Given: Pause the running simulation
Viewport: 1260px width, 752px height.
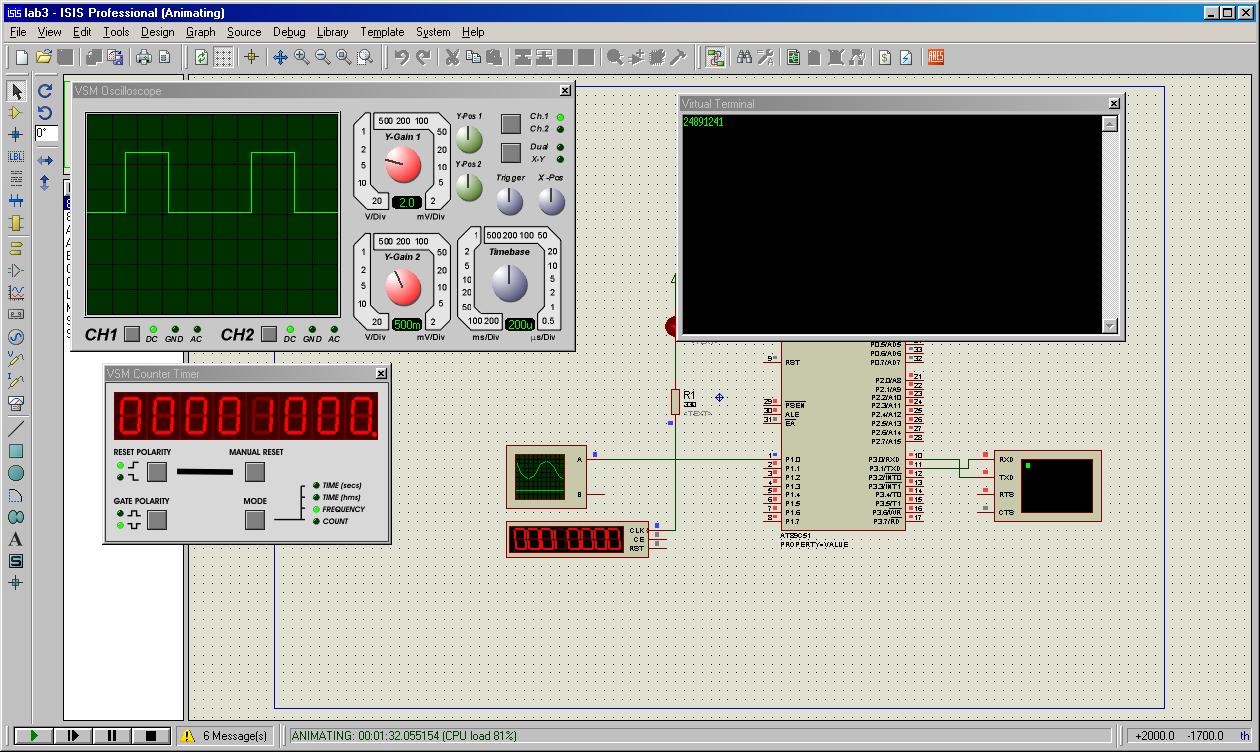Looking at the screenshot, I should 112,735.
